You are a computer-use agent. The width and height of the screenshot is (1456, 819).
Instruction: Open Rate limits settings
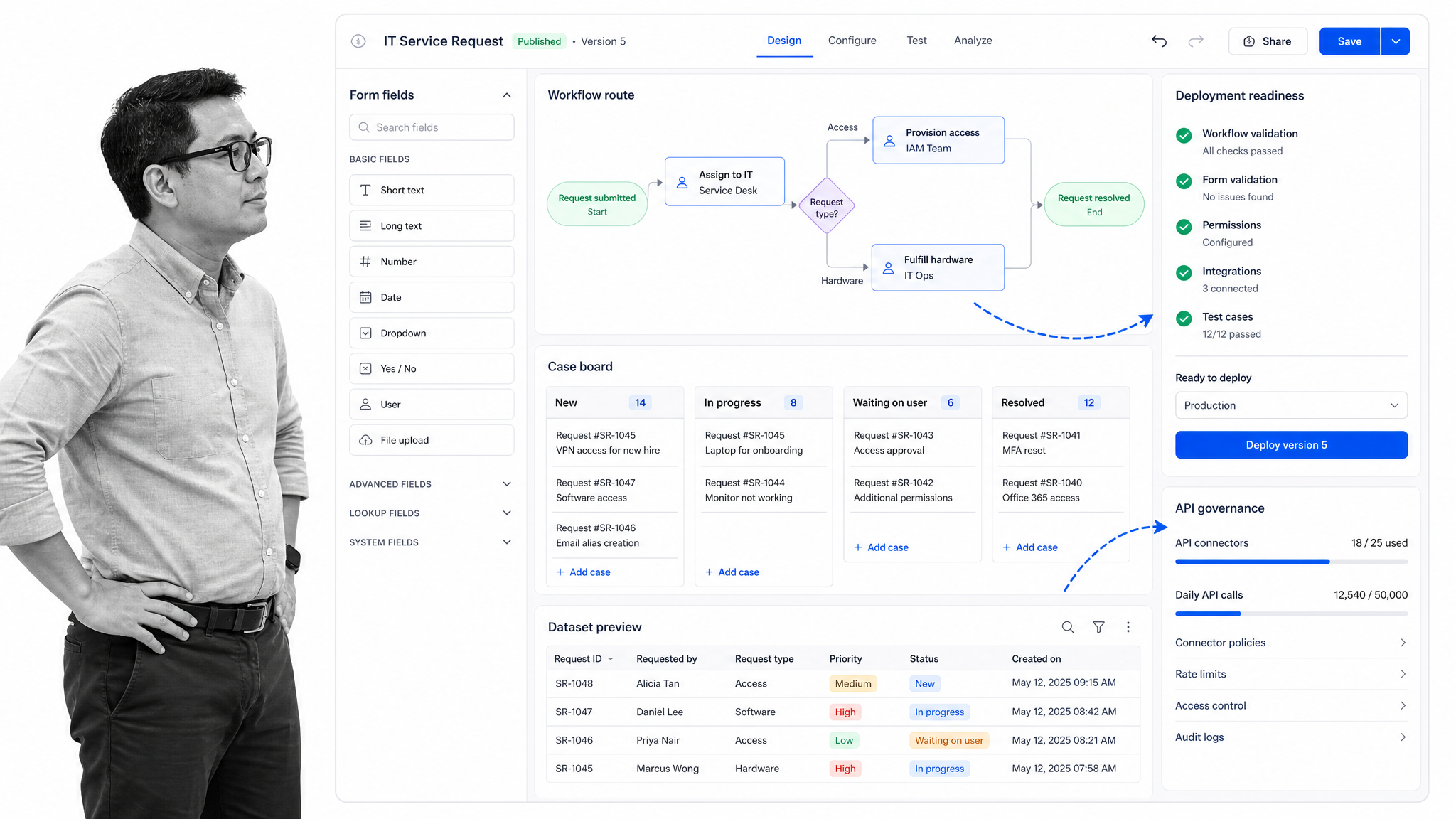1291,674
